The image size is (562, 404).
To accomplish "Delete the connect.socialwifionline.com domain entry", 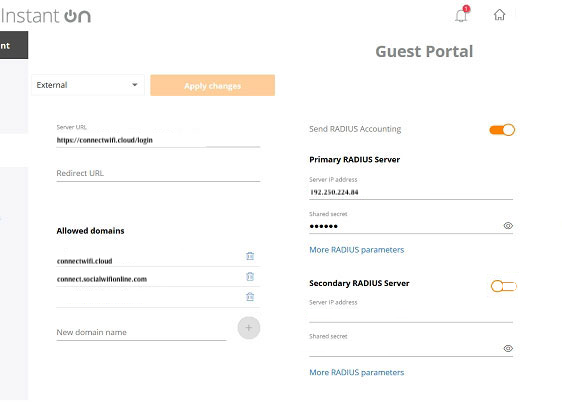I will click(x=250, y=276).
